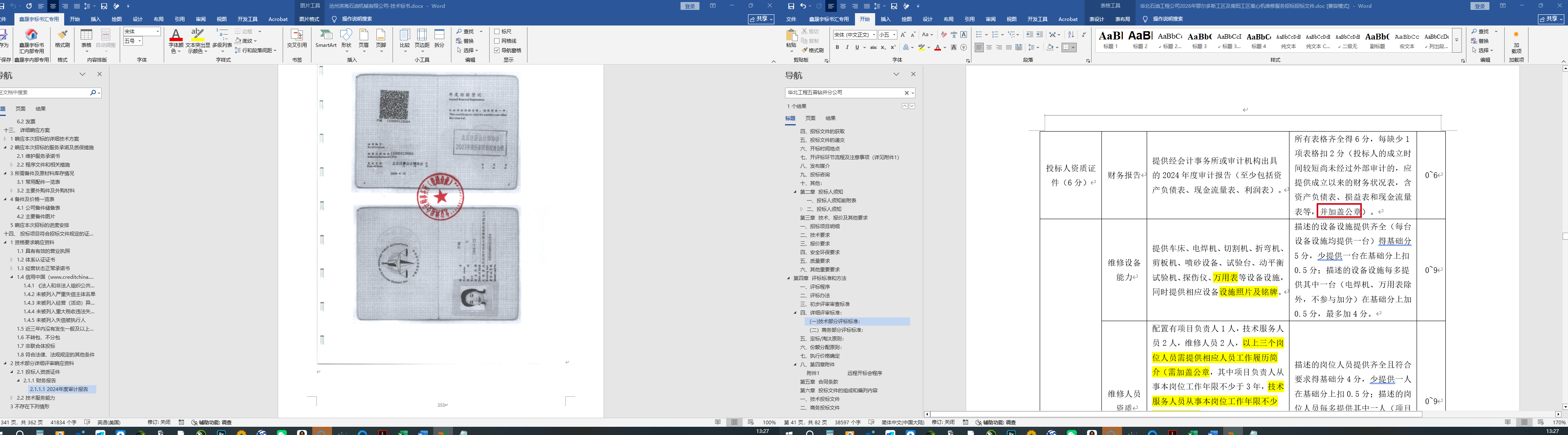The image size is (1568, 435).
Task: Click the strikethrough icon in right window
Action: pos(873,47)
